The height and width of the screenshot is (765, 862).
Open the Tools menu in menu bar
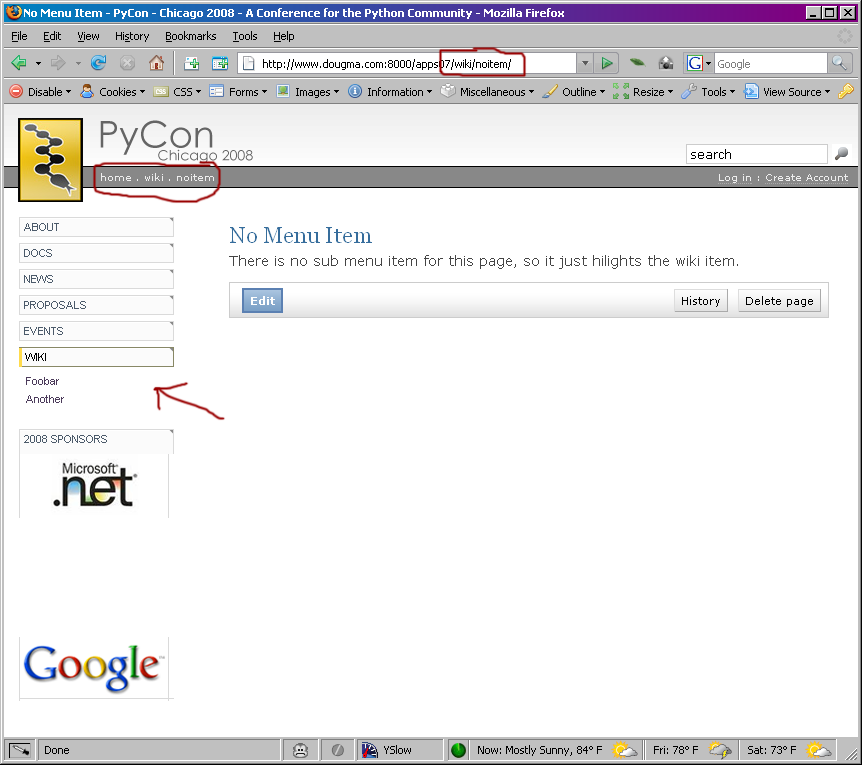pyautogui.click(x=245, y=36)
